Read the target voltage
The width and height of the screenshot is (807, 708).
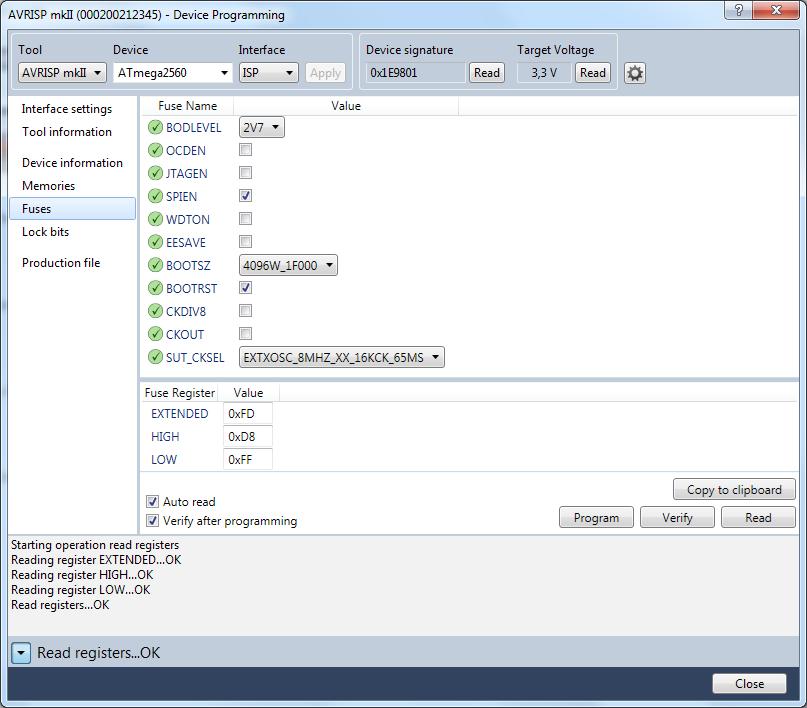(593, 73)
